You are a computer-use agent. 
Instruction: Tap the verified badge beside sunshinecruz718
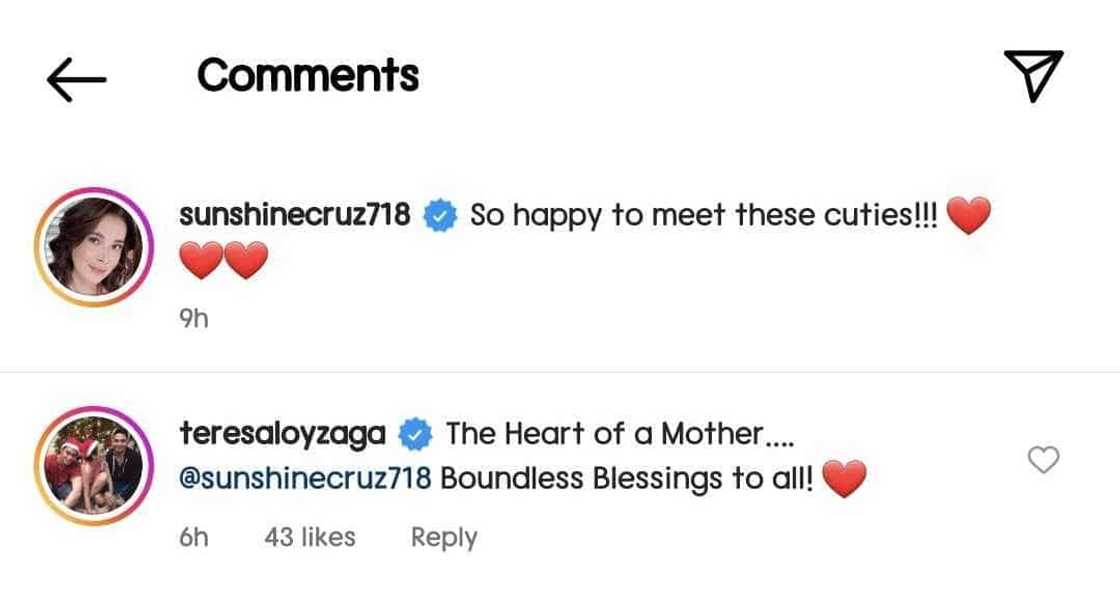click(440, 215)
